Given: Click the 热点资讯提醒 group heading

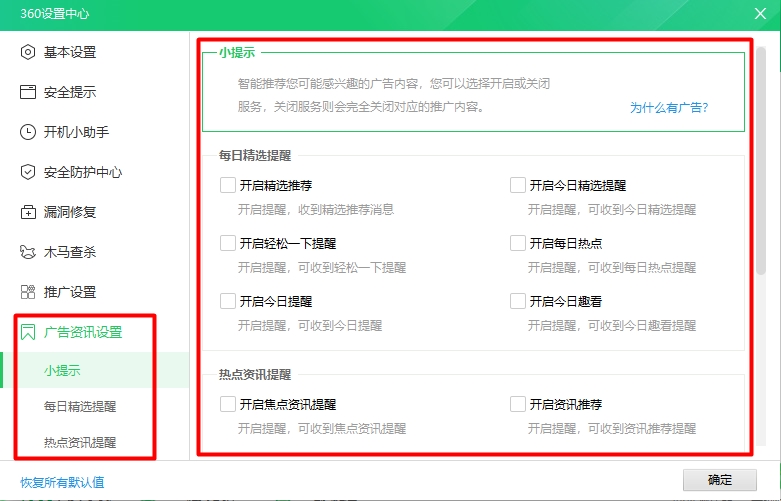Looking at the screenshot, I should pos(255,375).
